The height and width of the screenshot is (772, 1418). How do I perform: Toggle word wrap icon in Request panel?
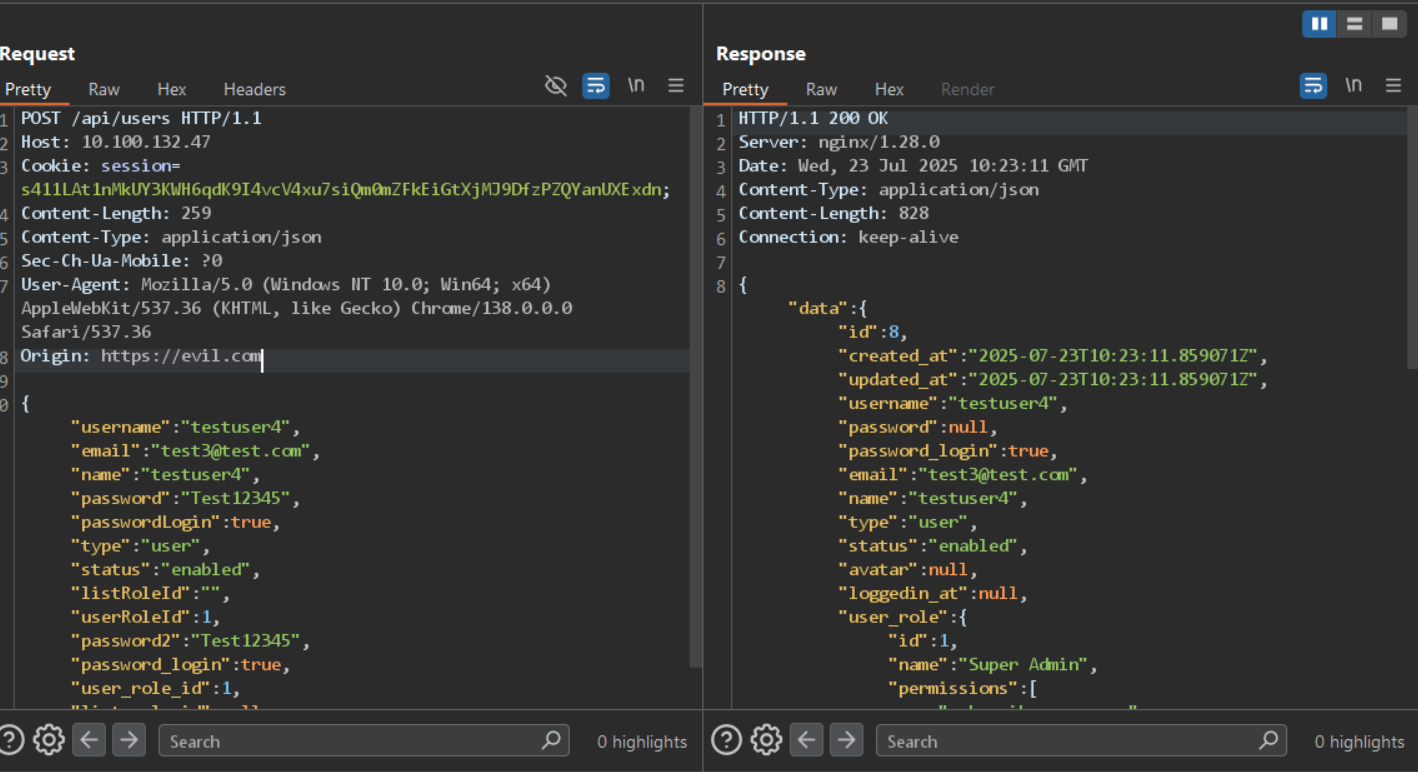coord(596,86)
